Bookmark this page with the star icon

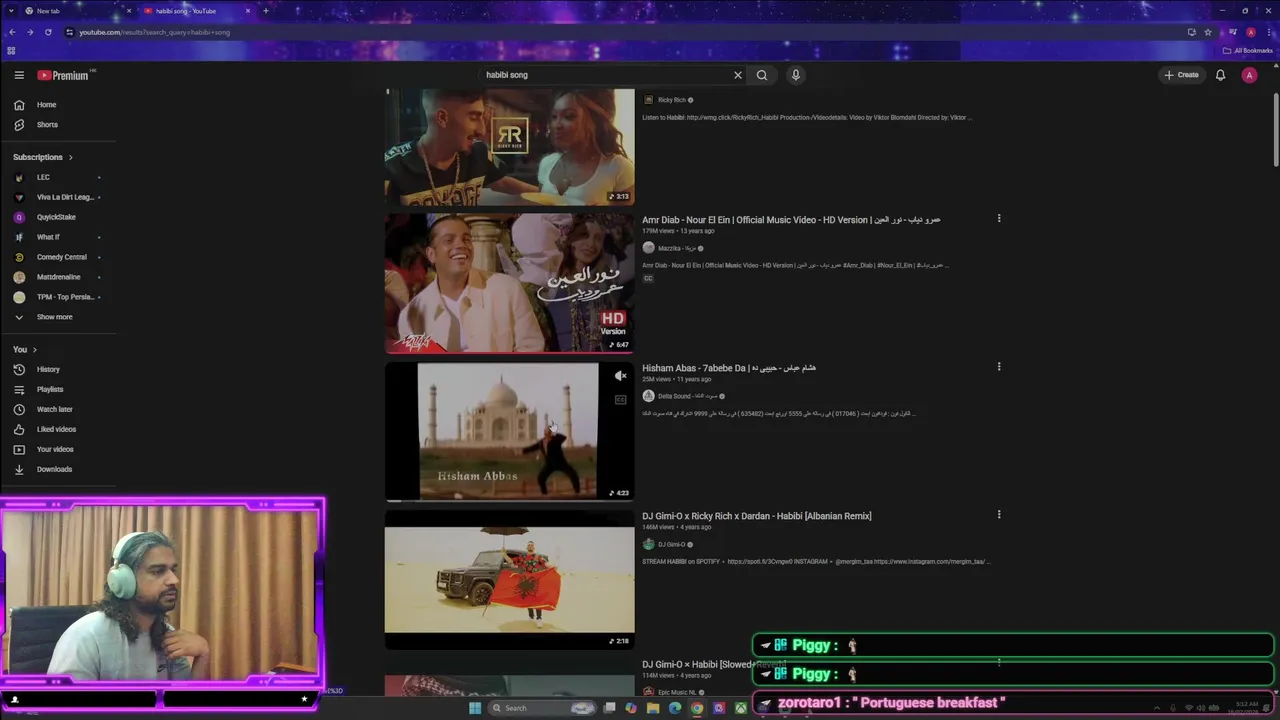click(1208, 32)
